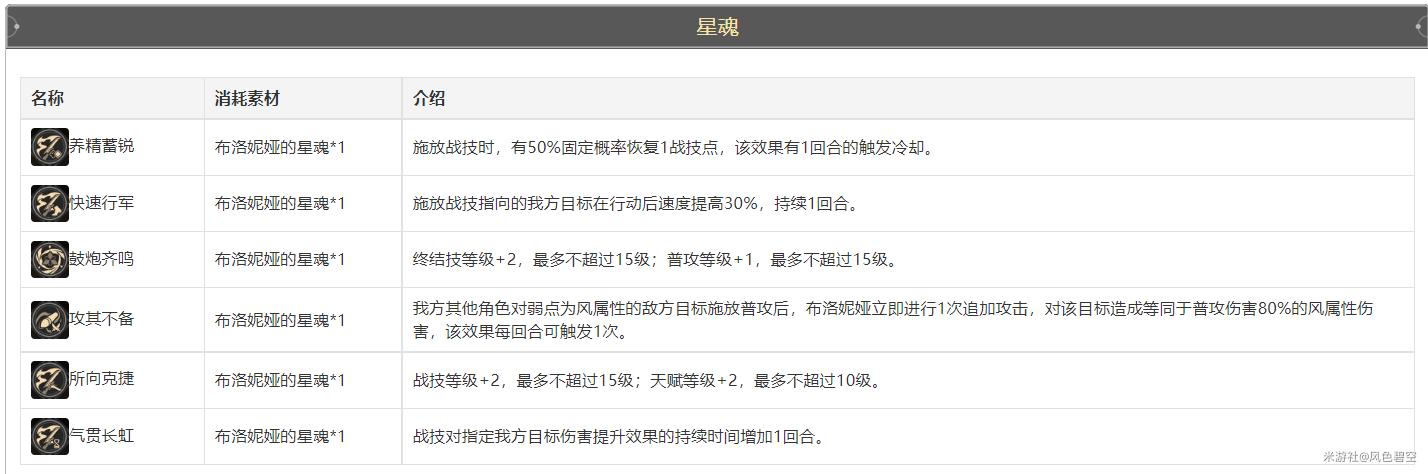Screen dimensions: 1428x474
Task: Select the 气贯长虹 name text
Action: [101, 436]
